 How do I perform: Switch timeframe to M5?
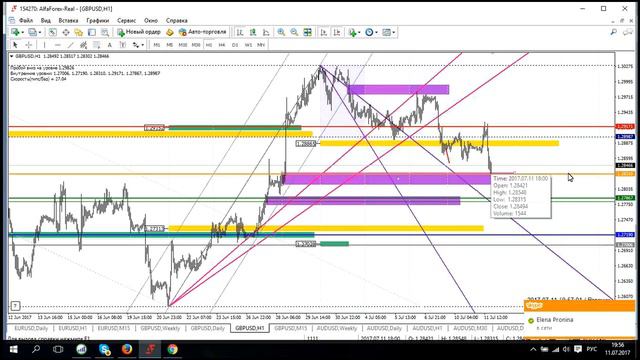(x=170, y=45)
